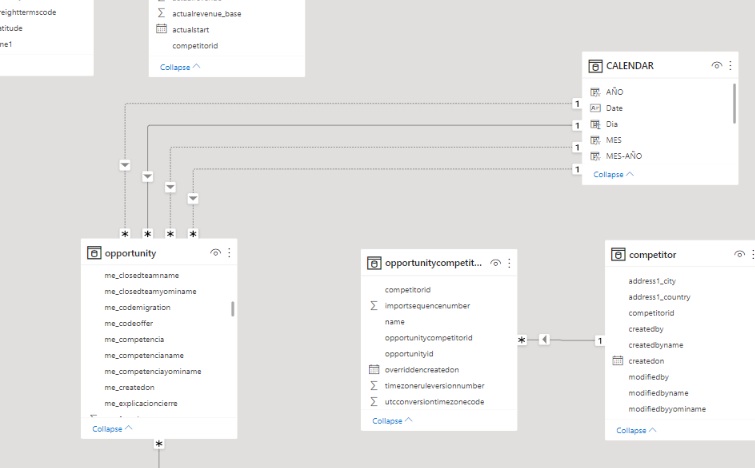The width and height of the screenshot is (755, 468).
Task: Open more options for CALENDAR table
Action: (x=730, y=65)
